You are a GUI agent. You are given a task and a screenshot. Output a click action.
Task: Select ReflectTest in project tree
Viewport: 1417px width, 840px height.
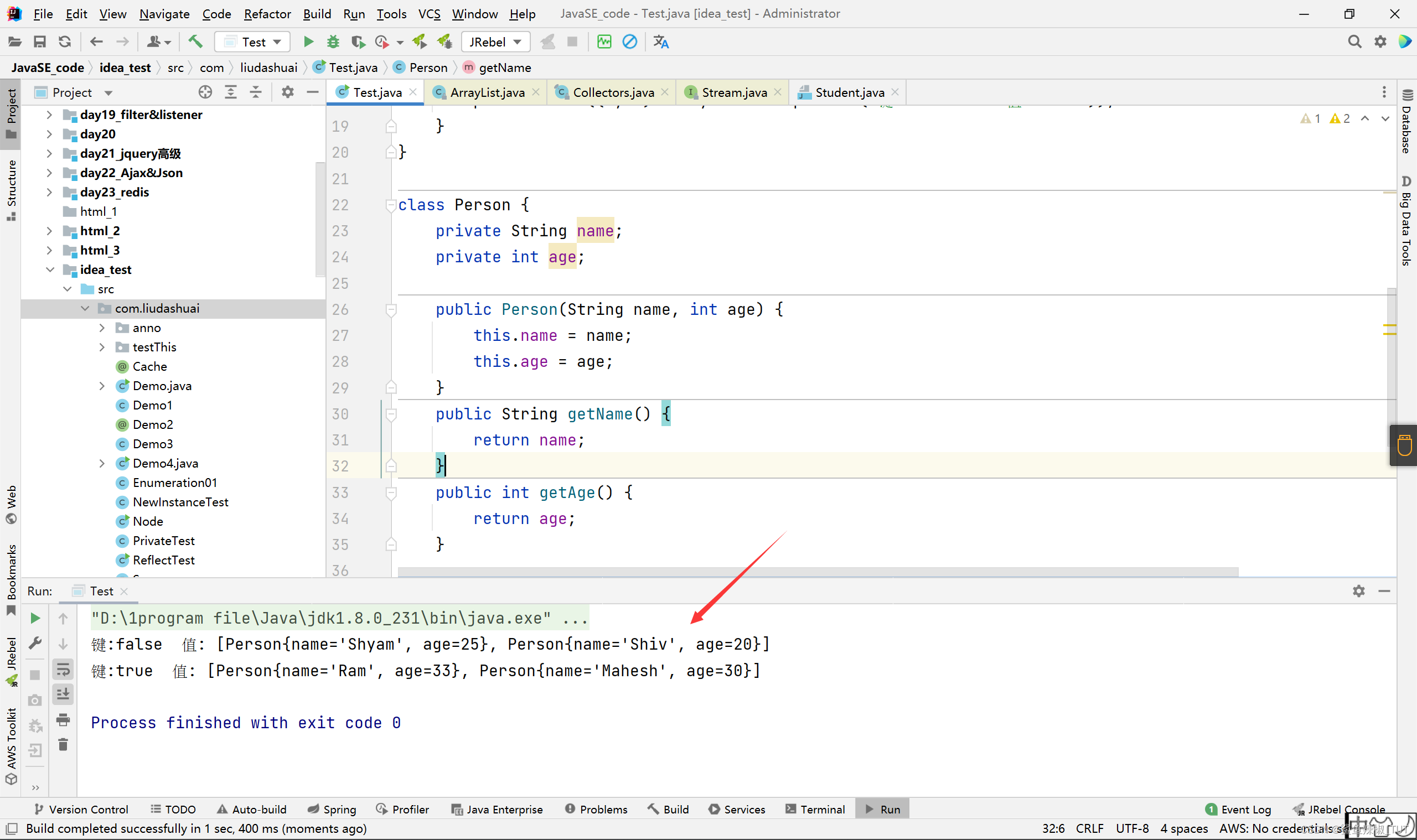tap(163, 561)
